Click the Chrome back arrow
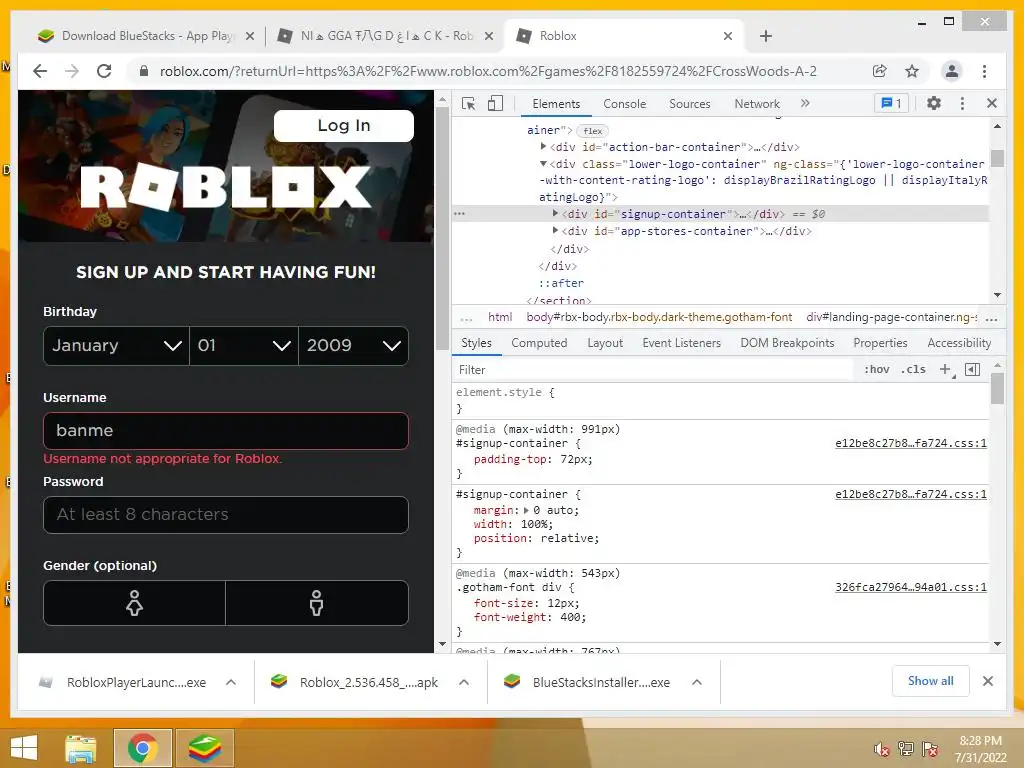Image resolution: width=1024 pixels, height=768 pixels. coord(40,71)
